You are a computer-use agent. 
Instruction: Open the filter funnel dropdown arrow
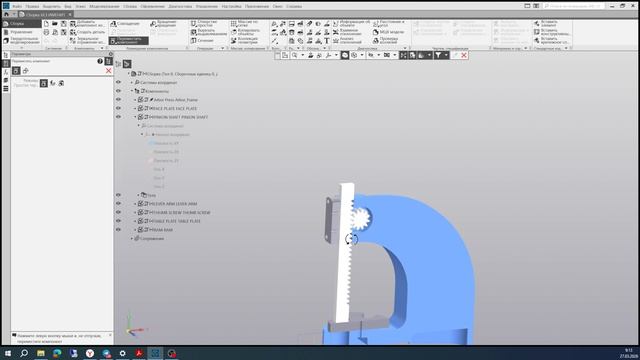446,55
